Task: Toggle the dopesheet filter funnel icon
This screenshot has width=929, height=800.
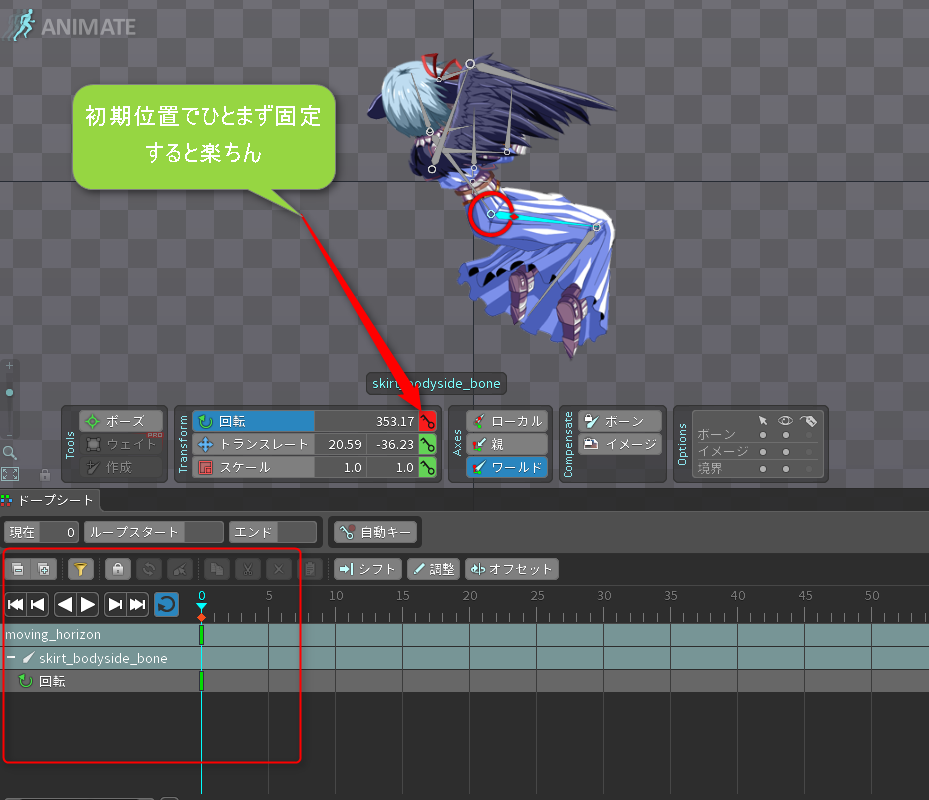Action: coord(81,569)
